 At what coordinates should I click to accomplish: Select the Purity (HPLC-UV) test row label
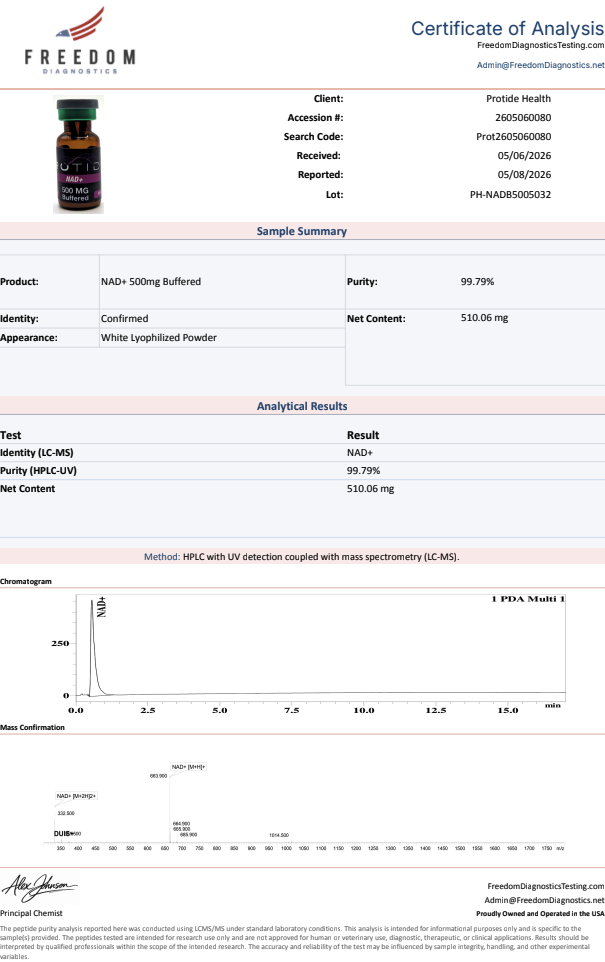pos(39,471)
